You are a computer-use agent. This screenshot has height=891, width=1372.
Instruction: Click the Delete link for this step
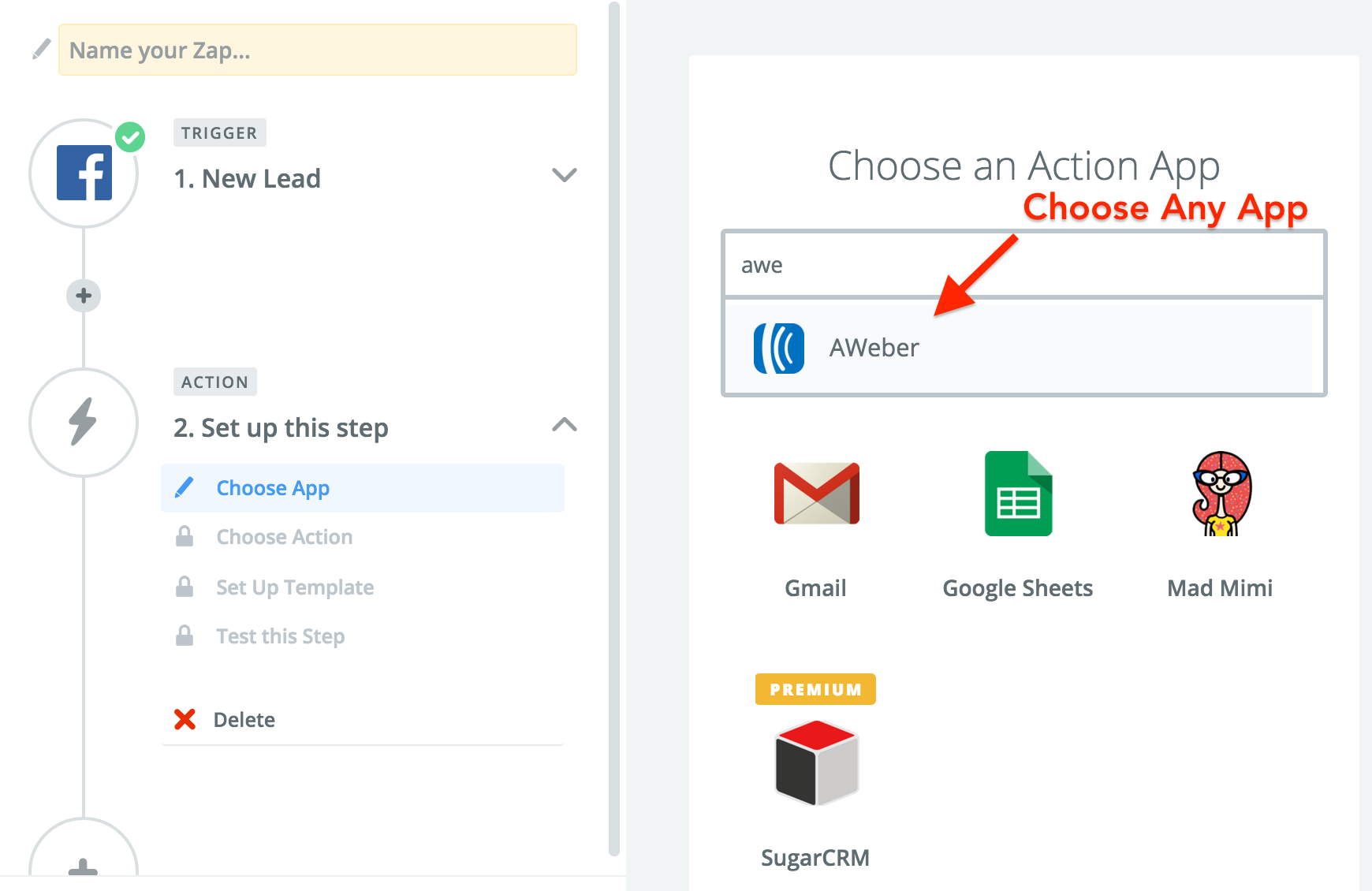point(244,720)
